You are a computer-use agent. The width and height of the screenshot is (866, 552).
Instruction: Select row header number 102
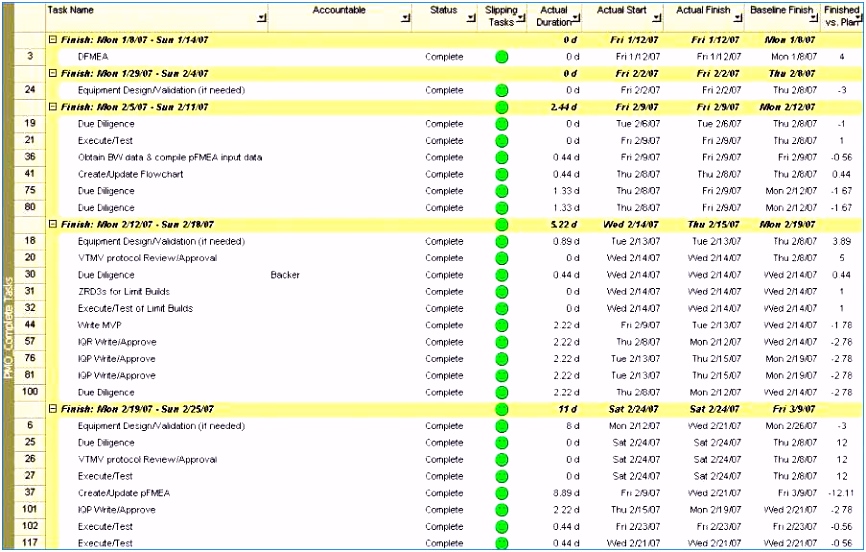[30, 525]
